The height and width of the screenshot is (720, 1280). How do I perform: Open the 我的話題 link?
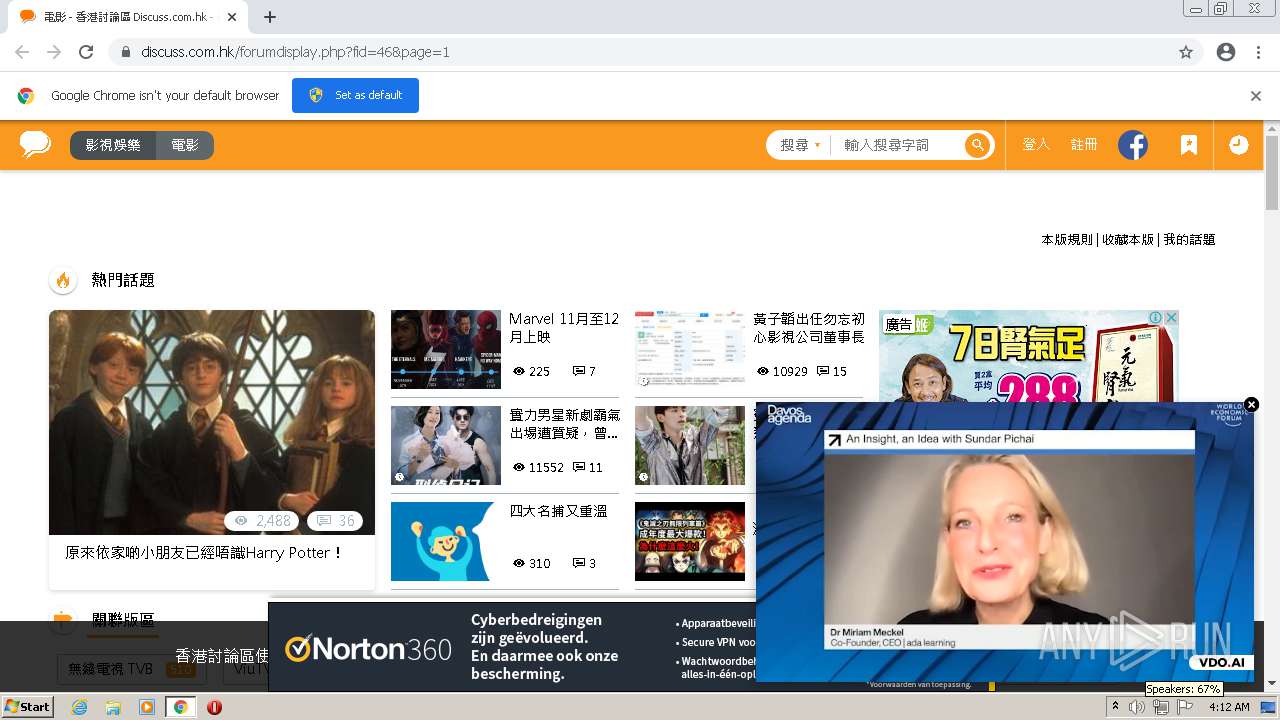pyautogui.click(x=1189, y=240)
